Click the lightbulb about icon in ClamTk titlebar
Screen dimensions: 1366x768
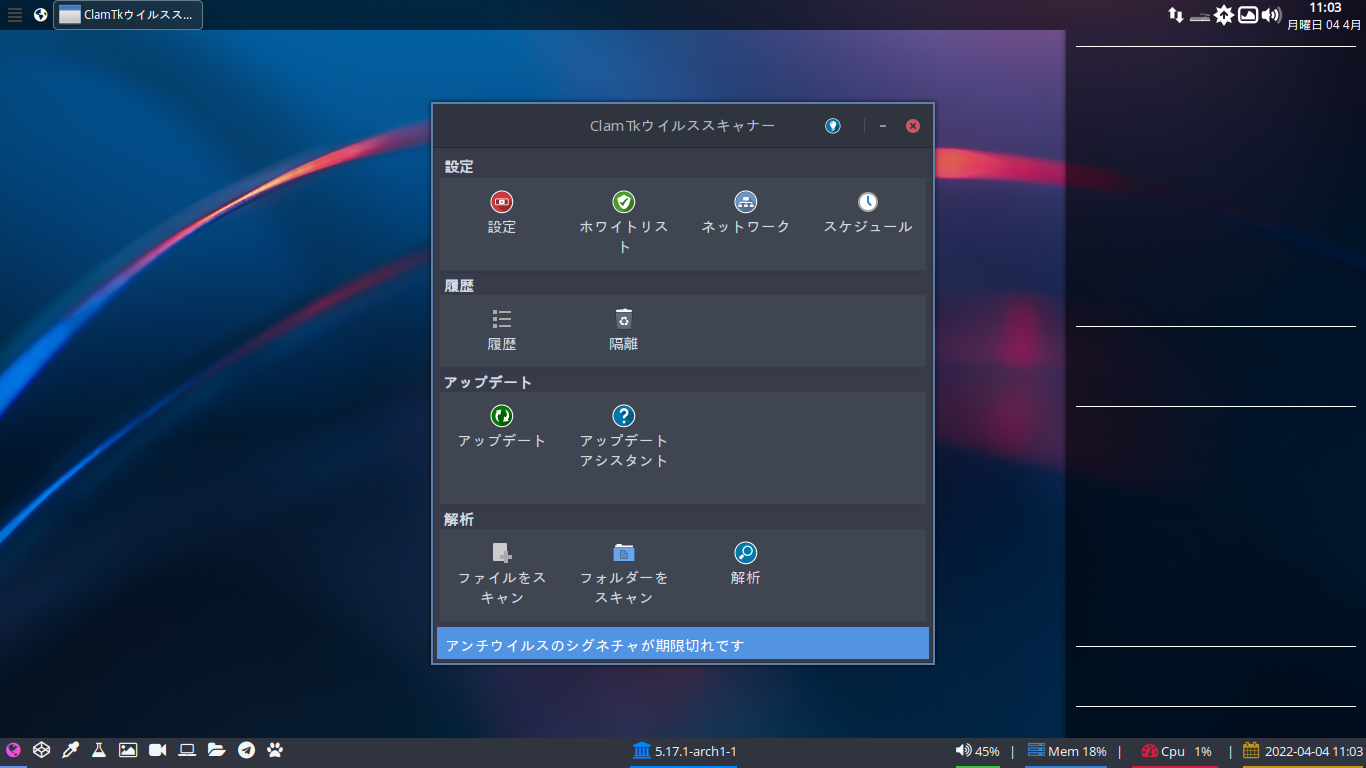[x=833, y=126]
